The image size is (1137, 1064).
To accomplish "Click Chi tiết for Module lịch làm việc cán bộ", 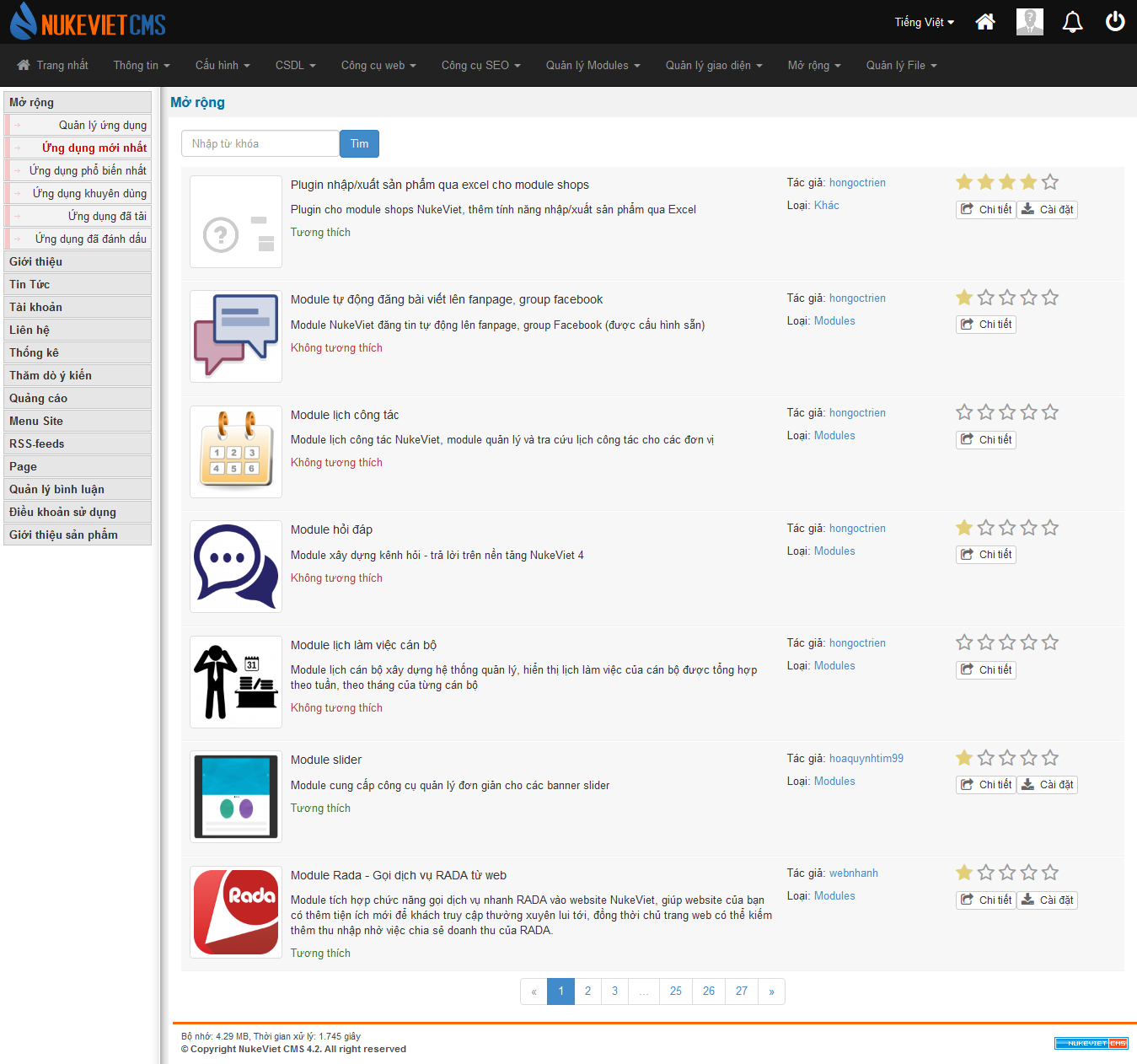I will [986, 669].
